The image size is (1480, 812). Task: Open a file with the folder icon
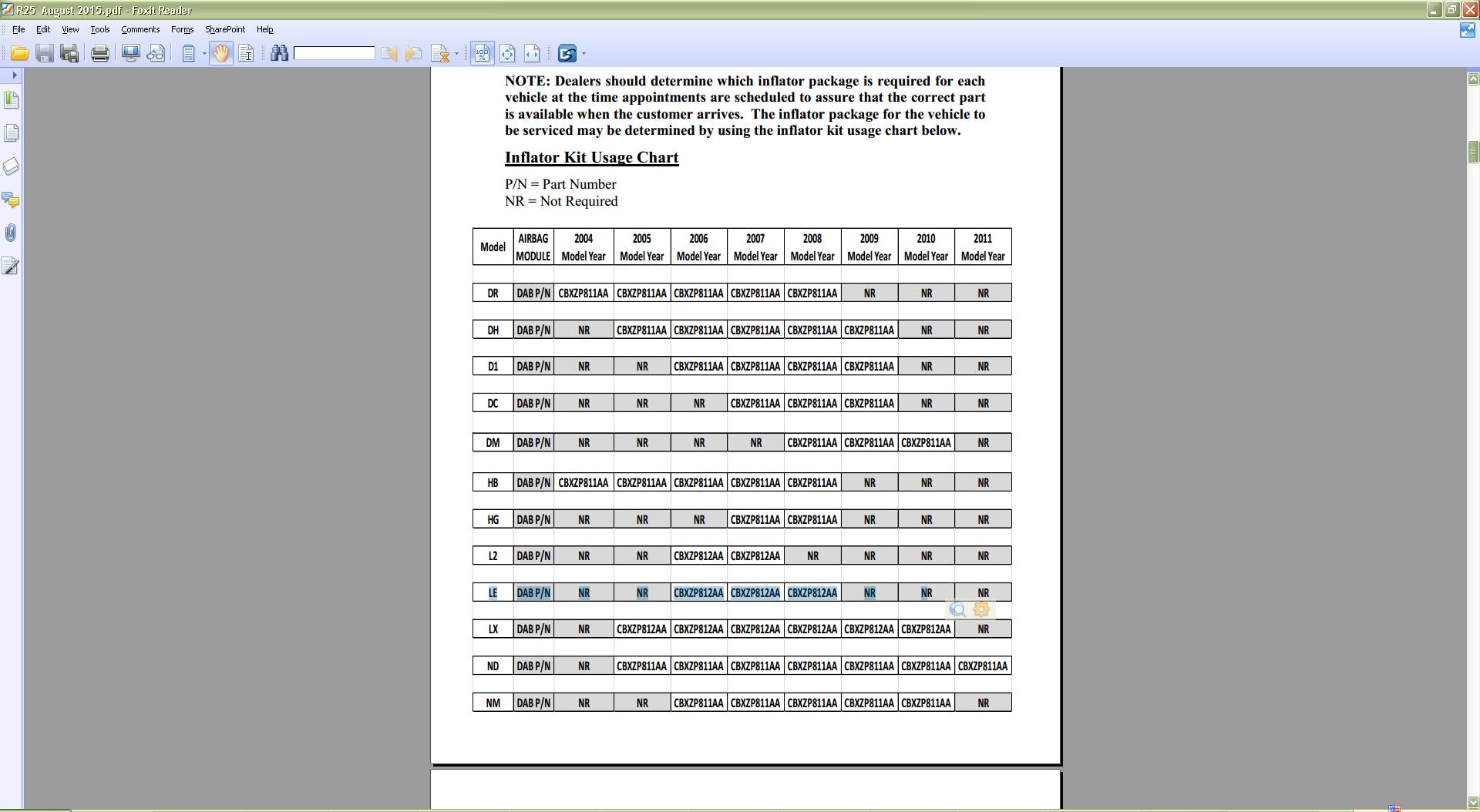point(19,53)
